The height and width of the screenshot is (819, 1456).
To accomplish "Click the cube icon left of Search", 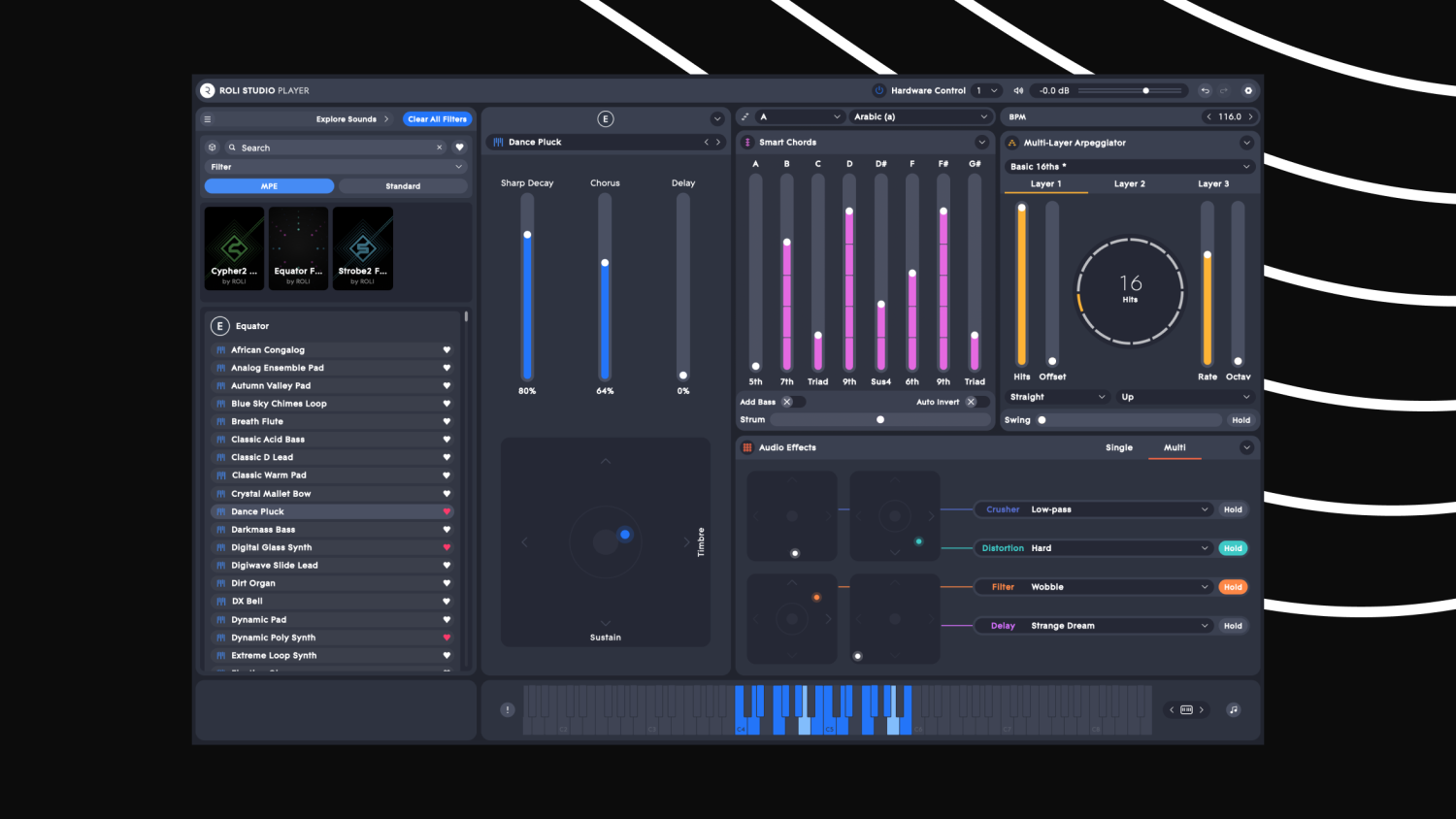I will [213, 147].
